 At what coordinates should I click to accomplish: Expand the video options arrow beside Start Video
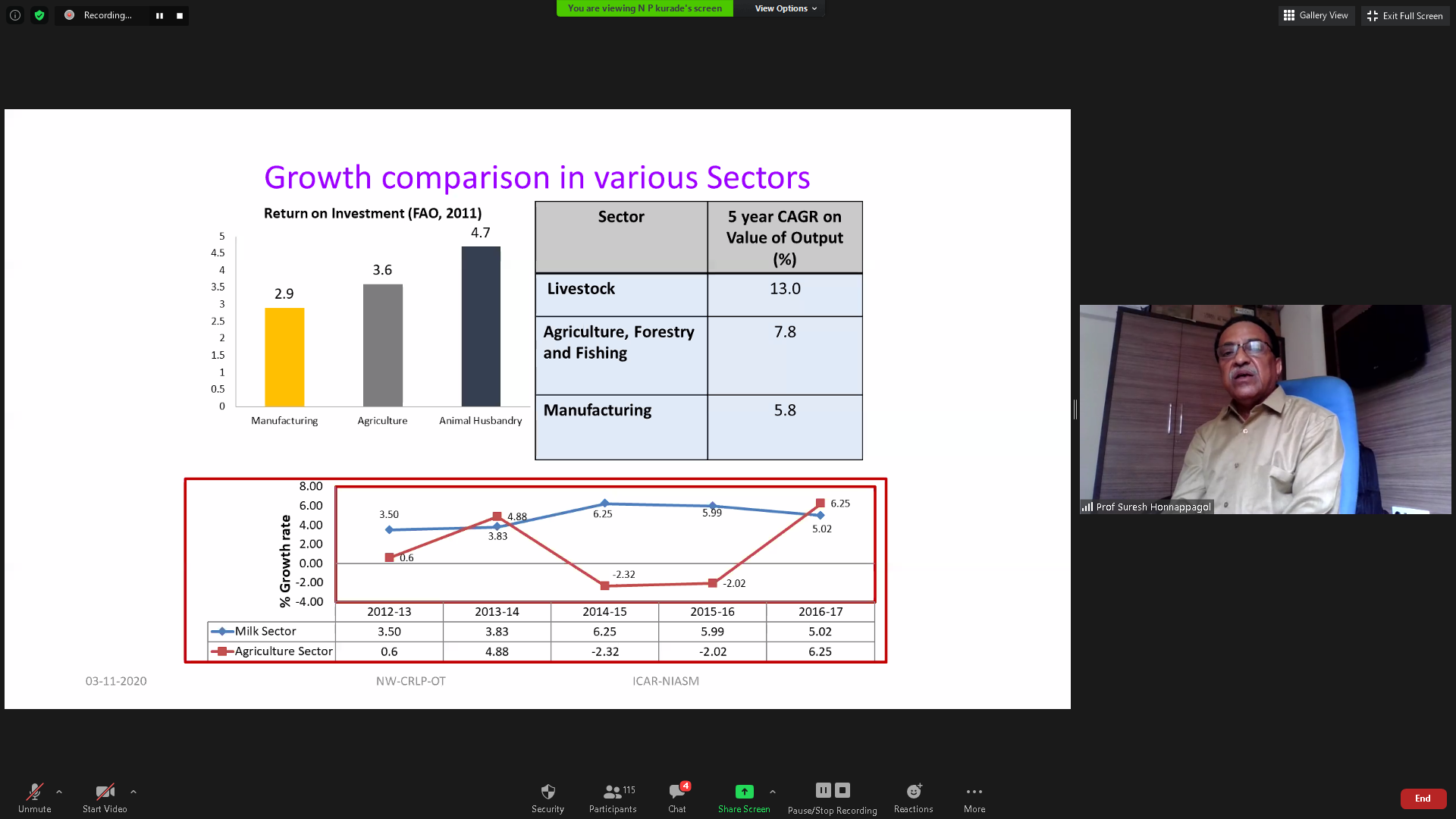point(133,792)
